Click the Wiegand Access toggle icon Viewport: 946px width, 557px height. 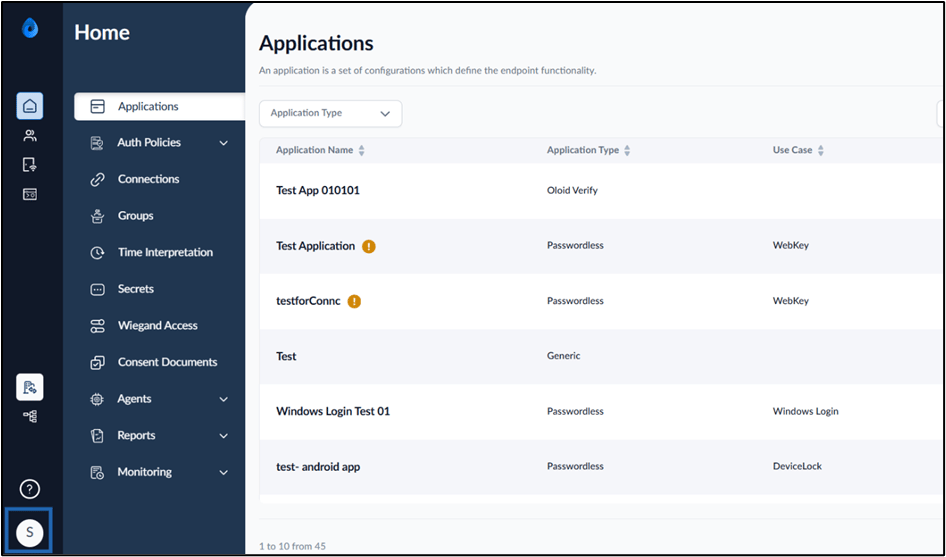pyautogui.click(x=97, y=326)
